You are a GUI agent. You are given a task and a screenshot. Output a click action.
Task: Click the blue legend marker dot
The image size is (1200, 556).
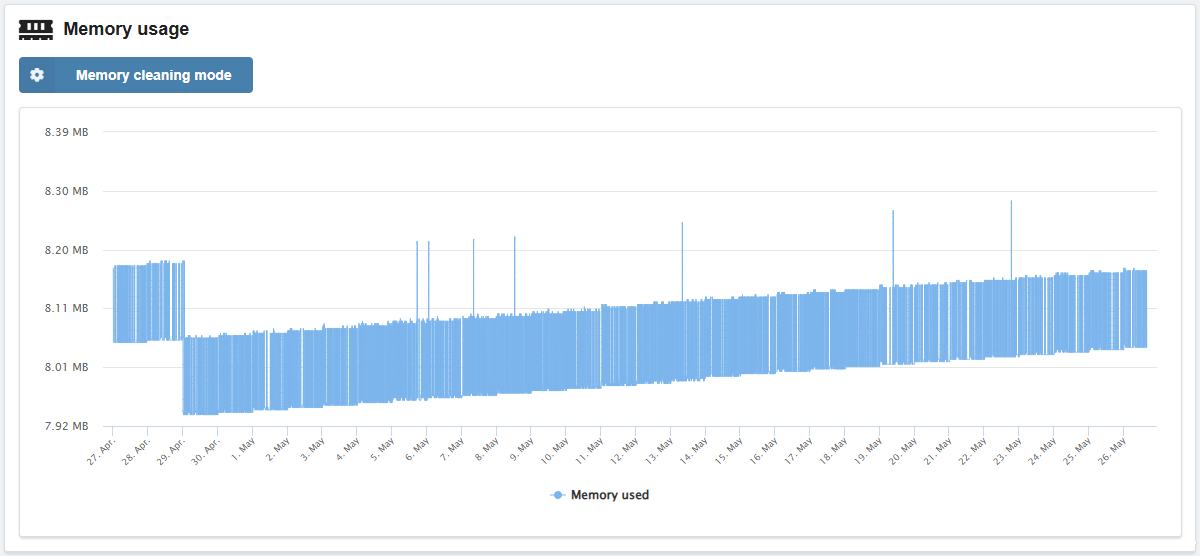pyautogui.click(x=559, y=495)
